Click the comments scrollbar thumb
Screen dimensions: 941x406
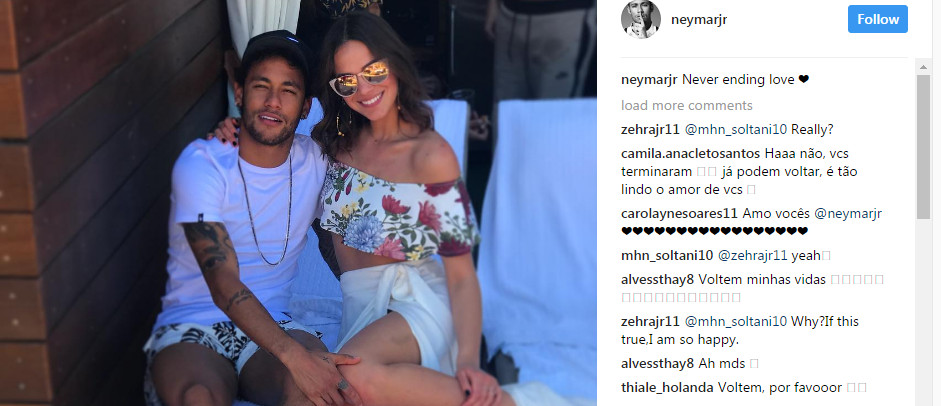coord(923,146)
